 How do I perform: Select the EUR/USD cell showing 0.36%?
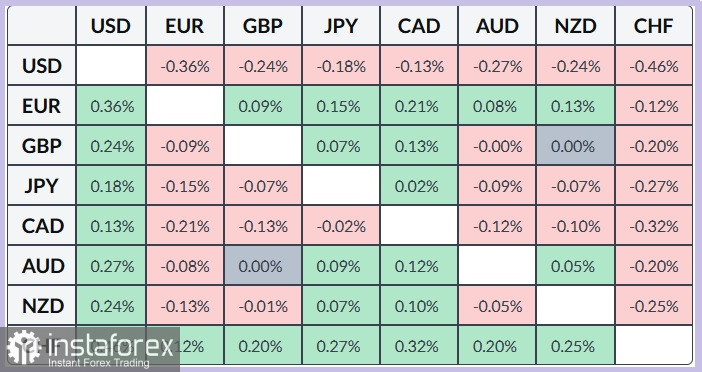[x=111, y=106]
